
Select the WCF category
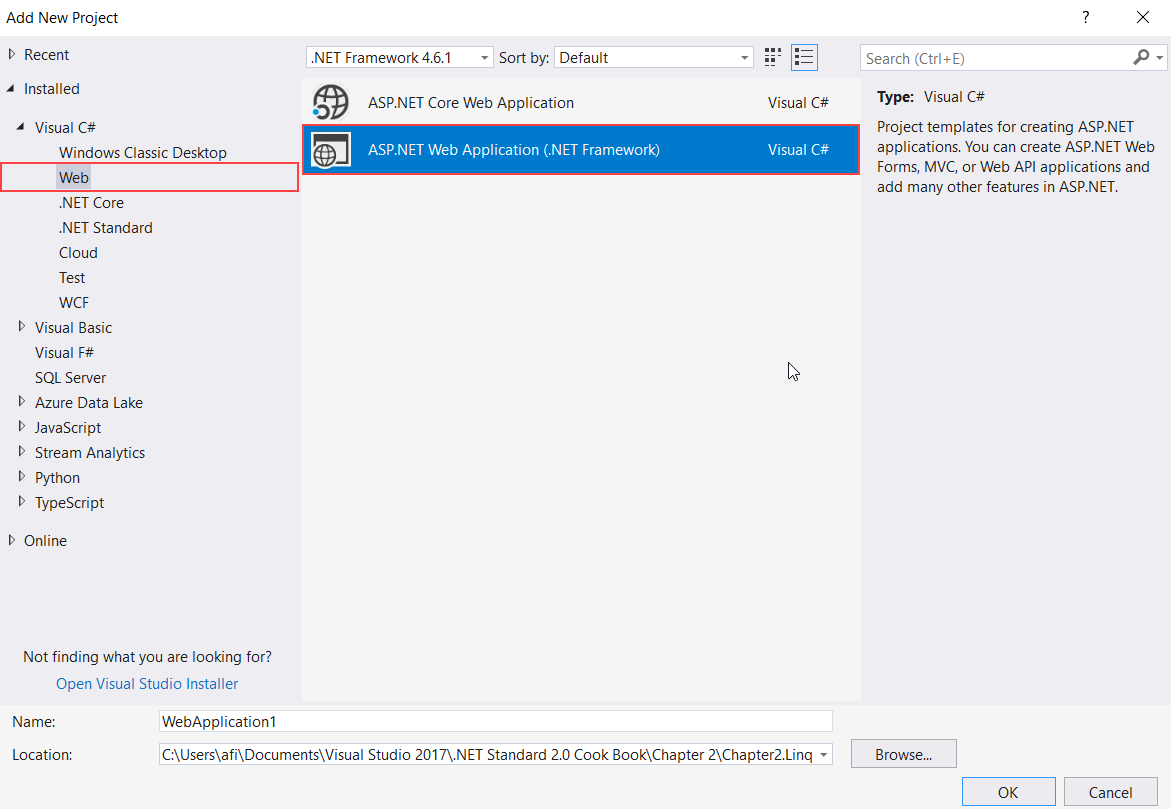click(x=74, y=303)
